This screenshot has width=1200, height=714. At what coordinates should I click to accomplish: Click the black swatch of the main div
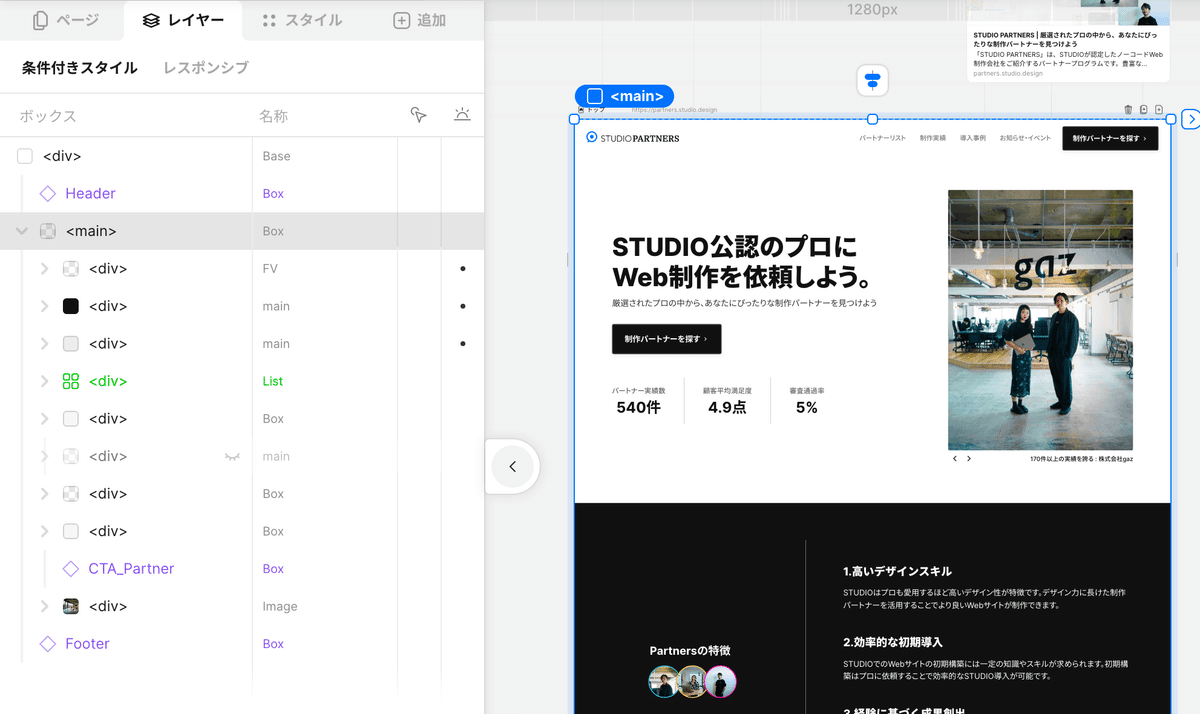pyautogui.click(x=71, y=306)
